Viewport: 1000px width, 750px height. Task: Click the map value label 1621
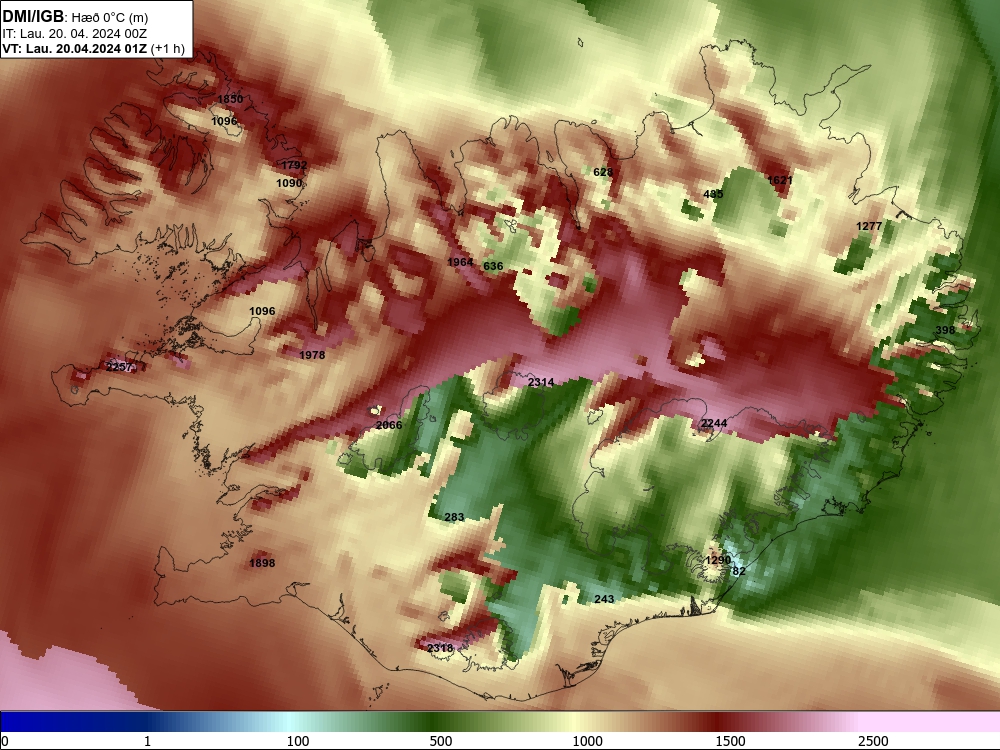point(779,180)
